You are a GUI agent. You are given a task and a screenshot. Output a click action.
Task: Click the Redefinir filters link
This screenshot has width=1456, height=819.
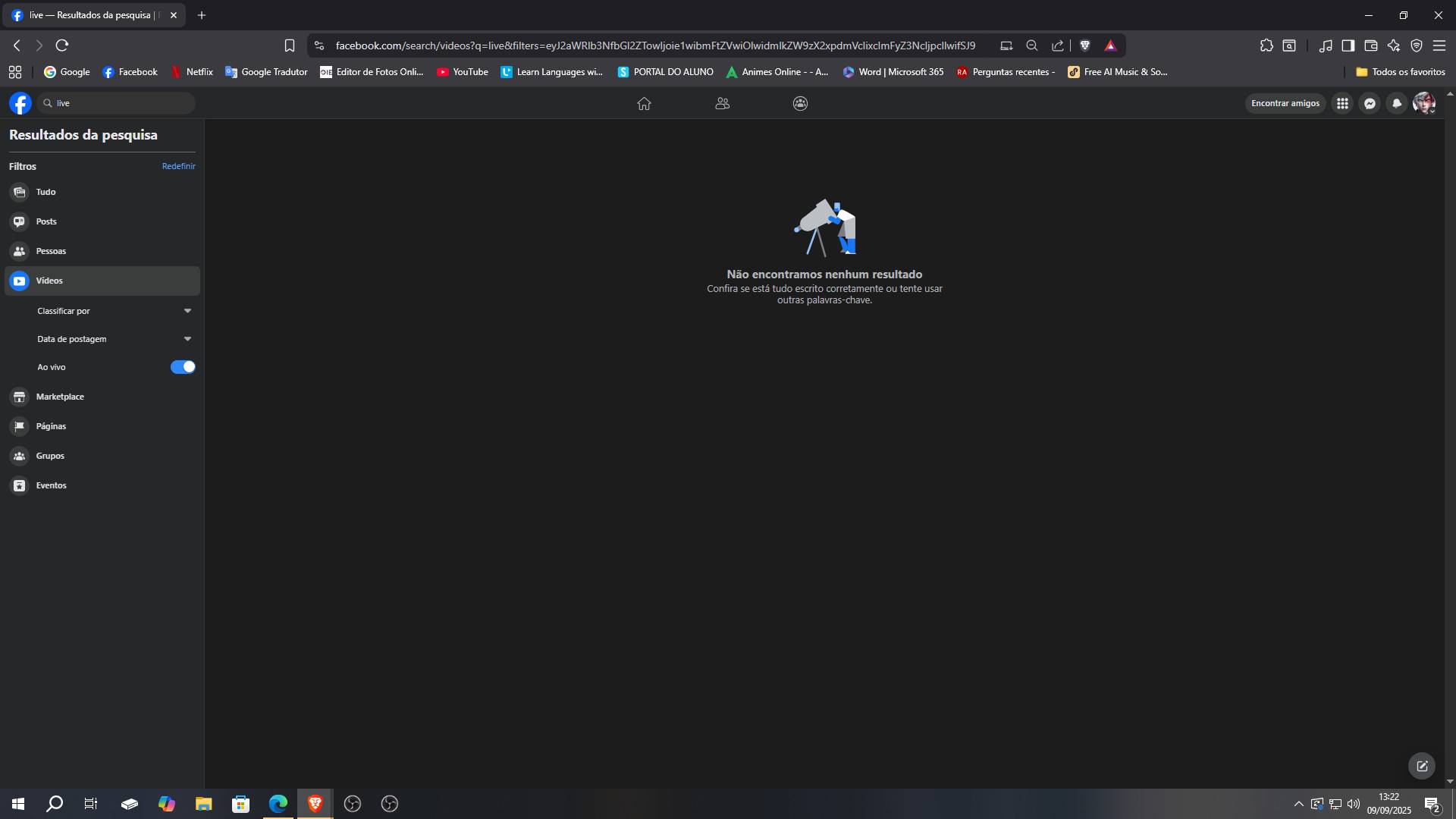tap(178, 166)
